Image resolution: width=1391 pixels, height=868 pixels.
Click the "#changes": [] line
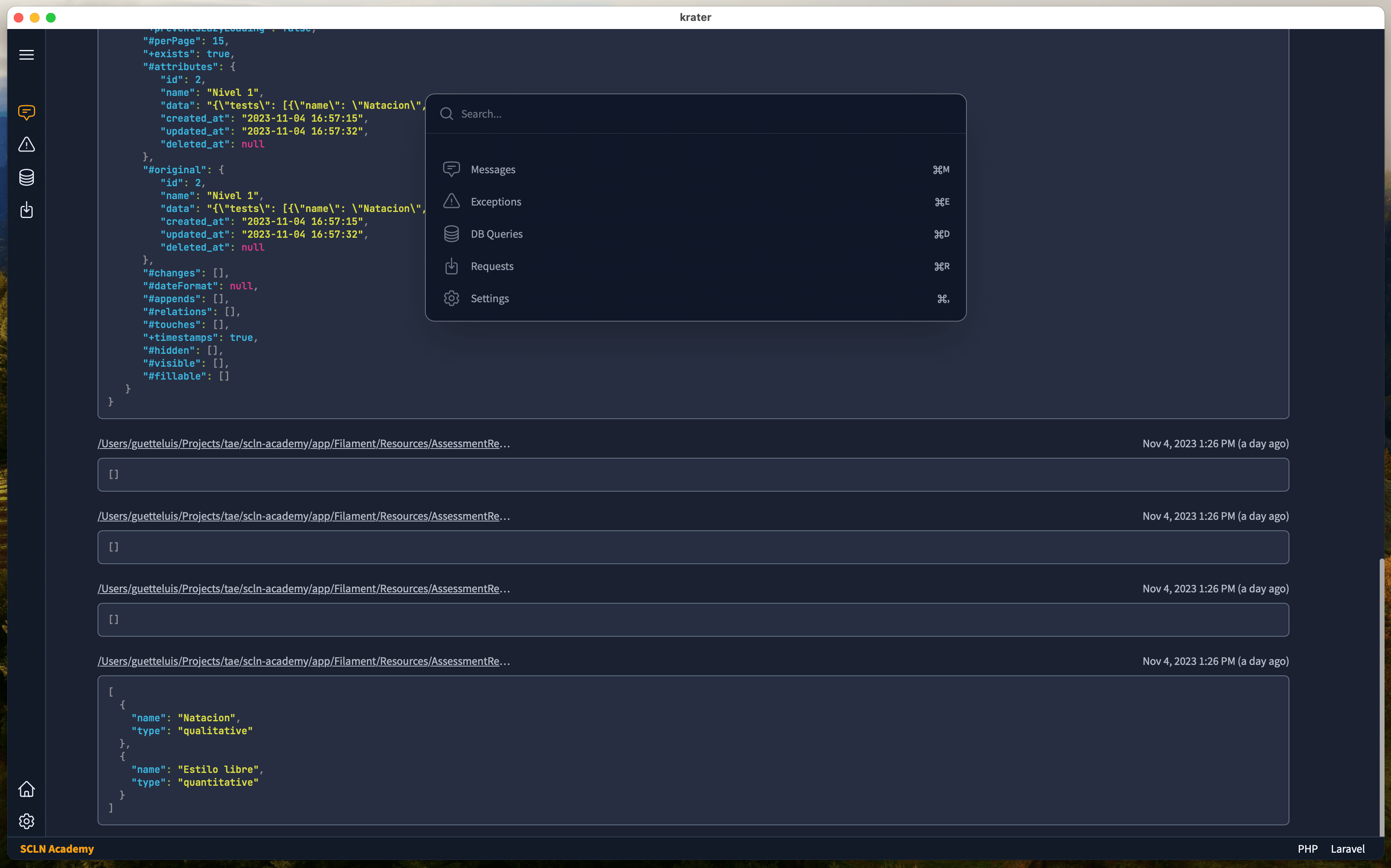click(x=185, y=273)
